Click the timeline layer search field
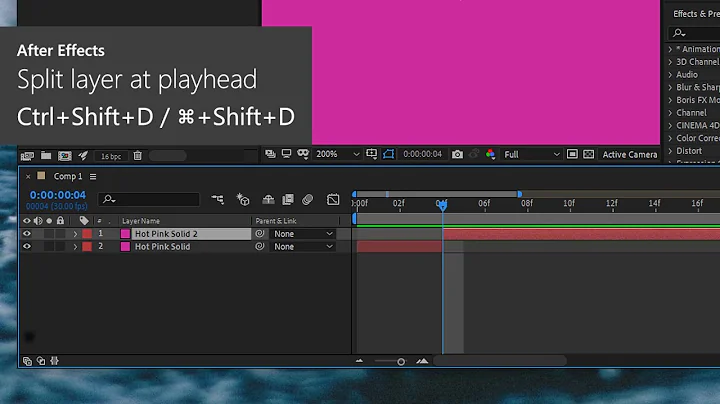This screenshot has width=720, height=404. (149, 199)
